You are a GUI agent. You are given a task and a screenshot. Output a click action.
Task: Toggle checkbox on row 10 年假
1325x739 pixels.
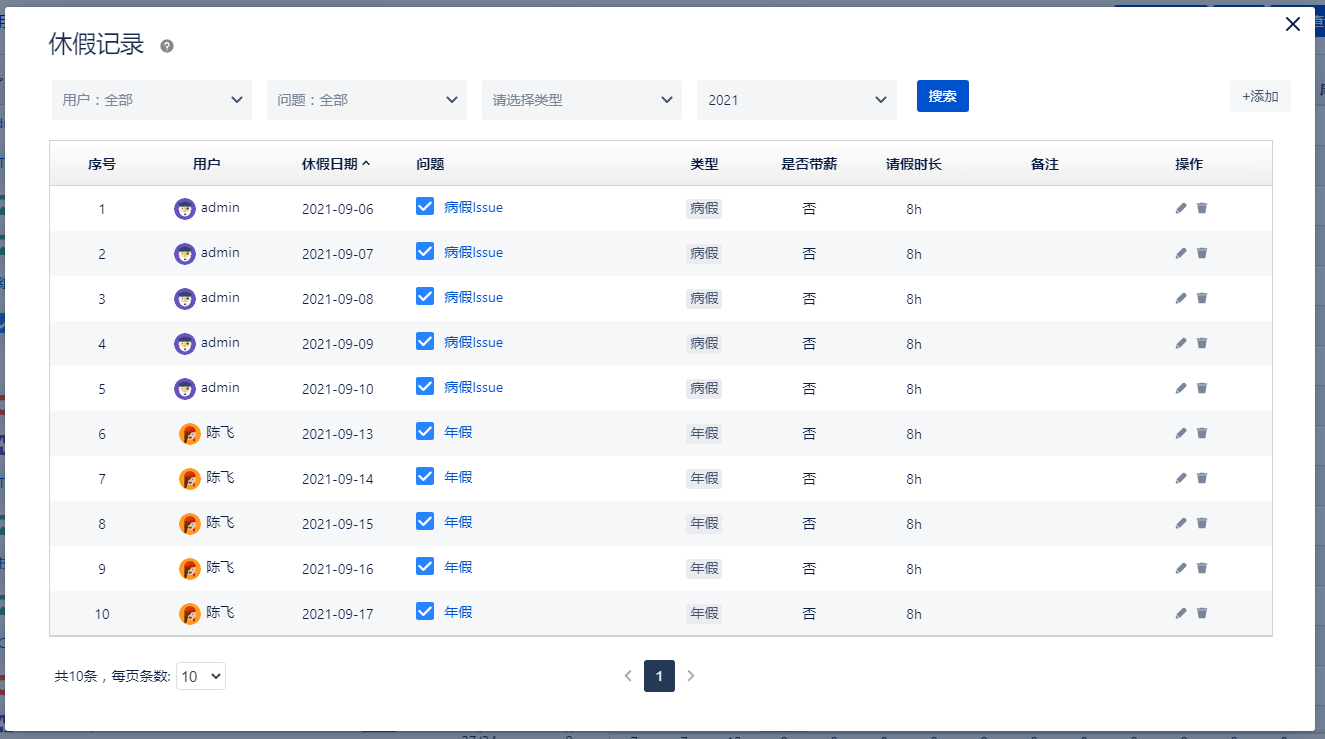pos(425,611)
